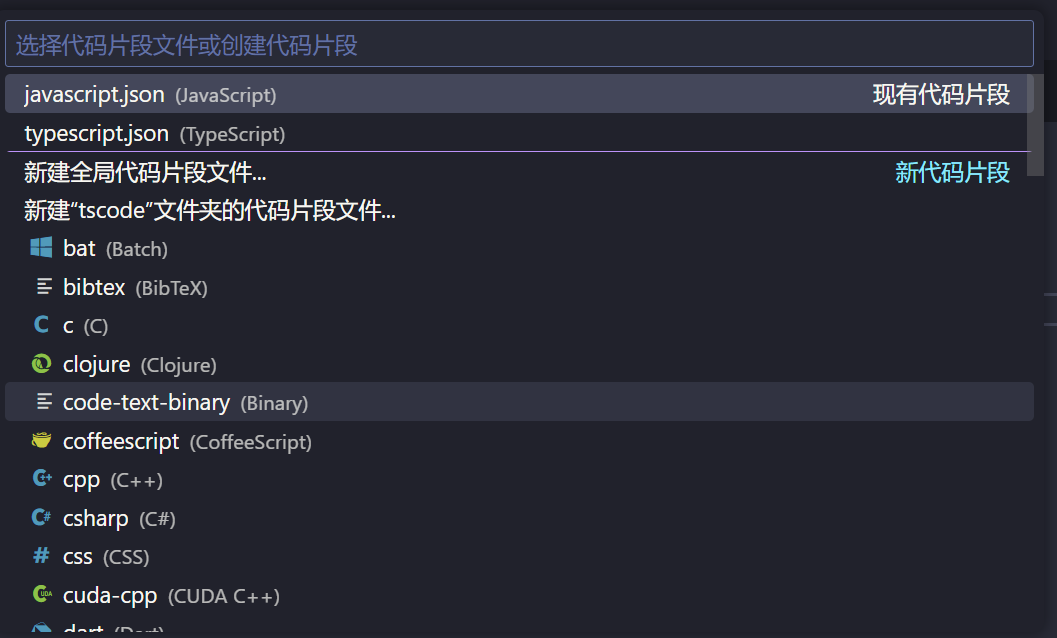Select 新建"tscode"文件夹的代码片段文件 entry
1057x638 pixels.
coord(209,211)
